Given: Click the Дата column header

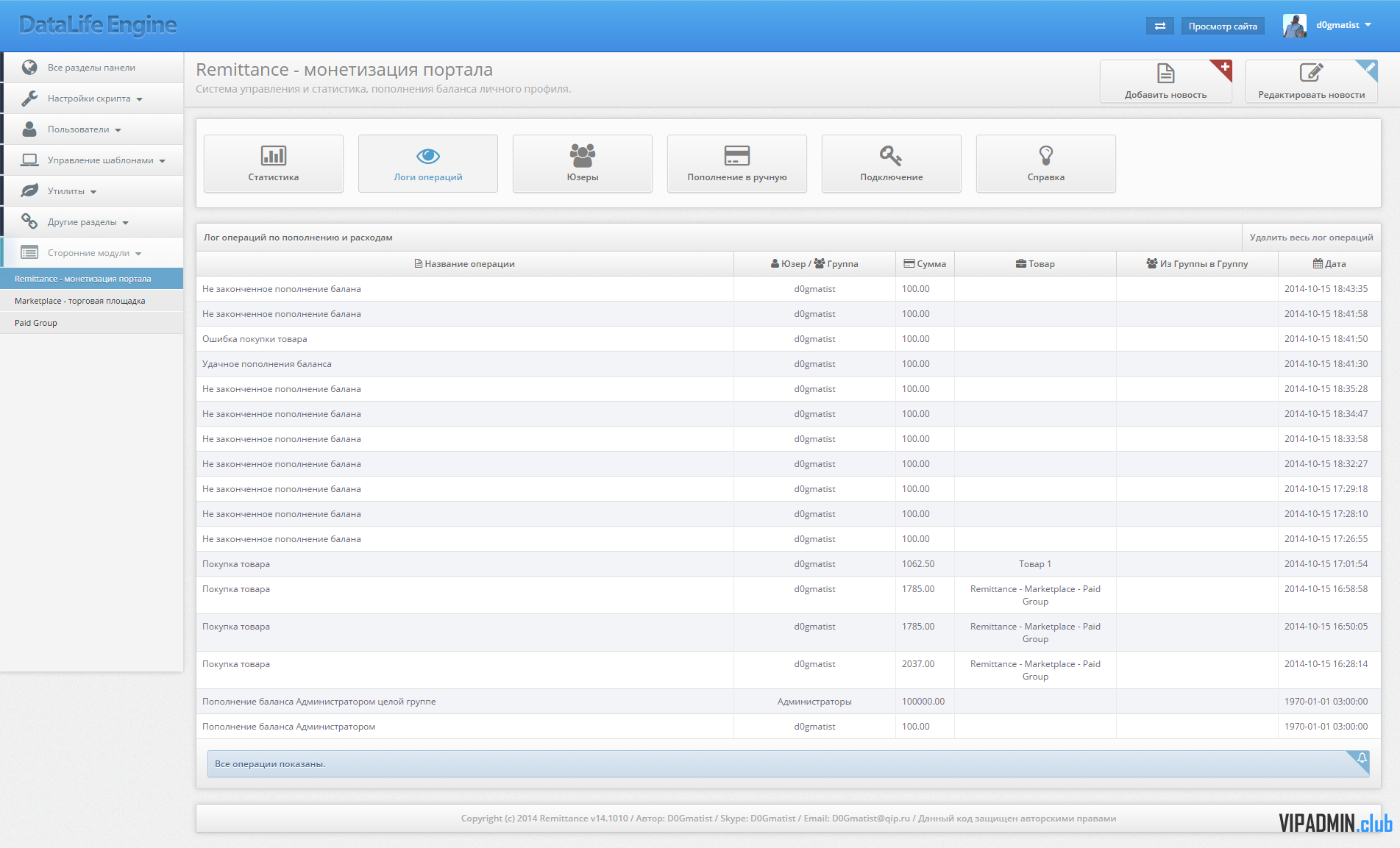Looking at the screenshot, I should (x=1329, y=264).
